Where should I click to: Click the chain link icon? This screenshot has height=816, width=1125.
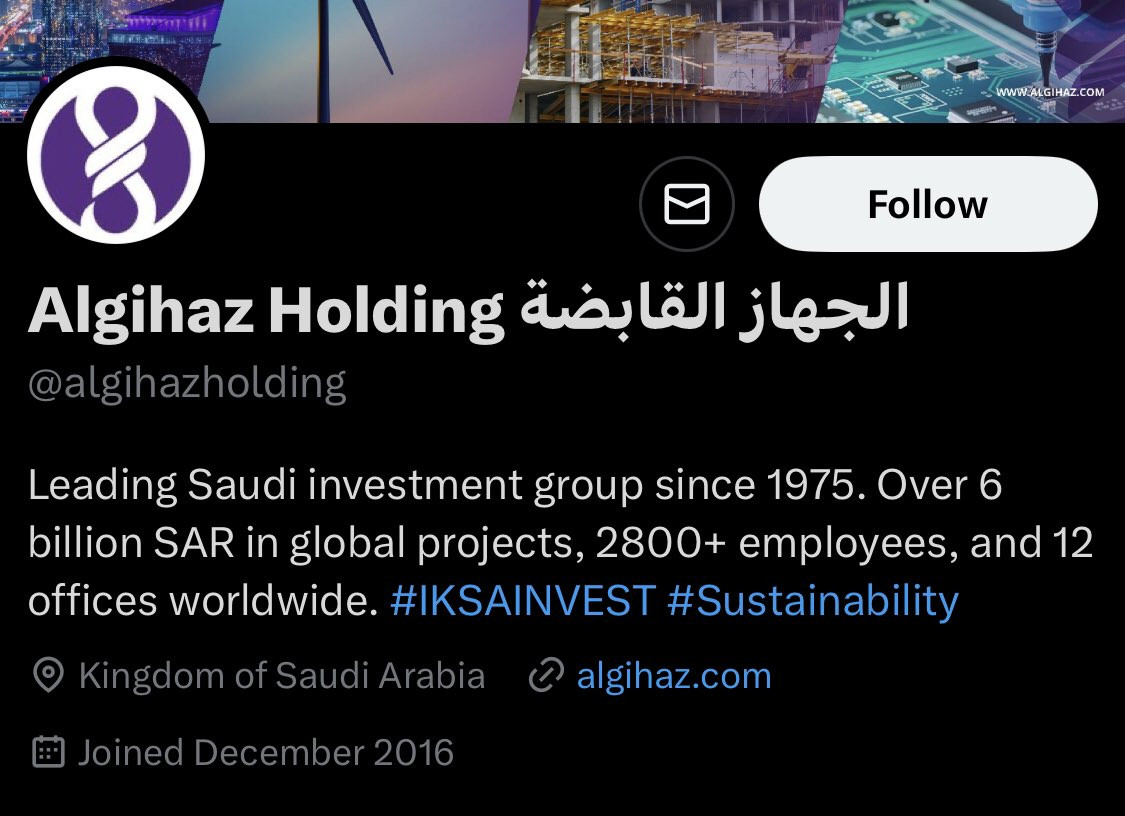(546, 676)
